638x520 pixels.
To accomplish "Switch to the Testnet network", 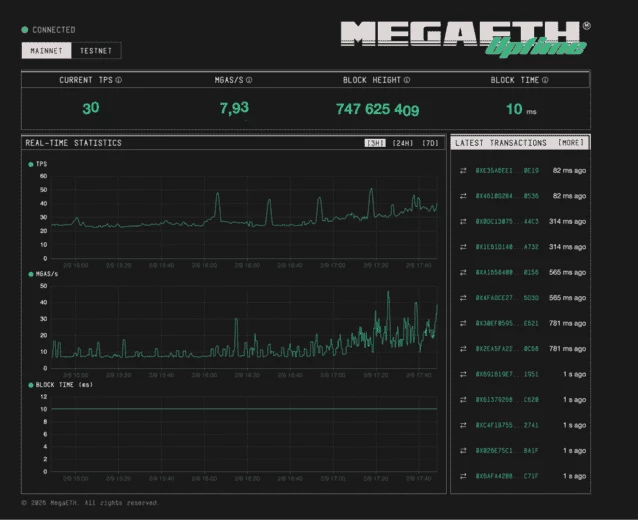I will coord(96,50).
